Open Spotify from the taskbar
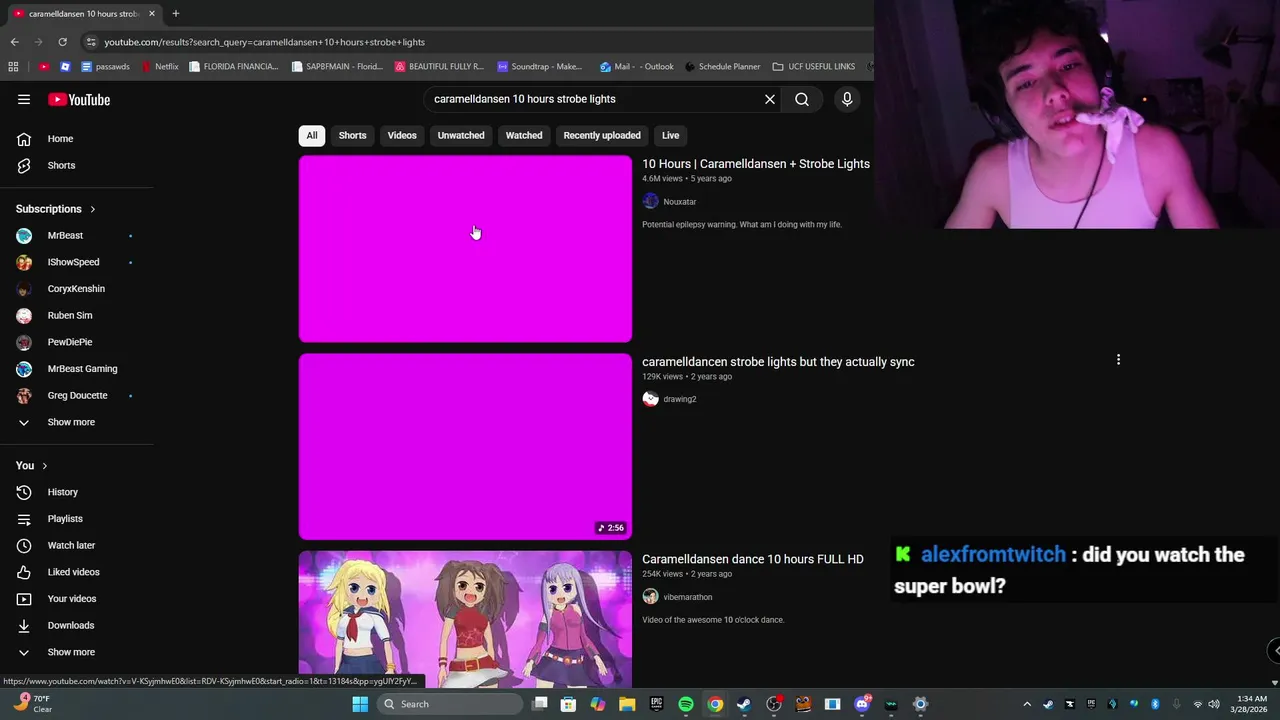This screenshot has height=720, width=1280. [686, 704]
